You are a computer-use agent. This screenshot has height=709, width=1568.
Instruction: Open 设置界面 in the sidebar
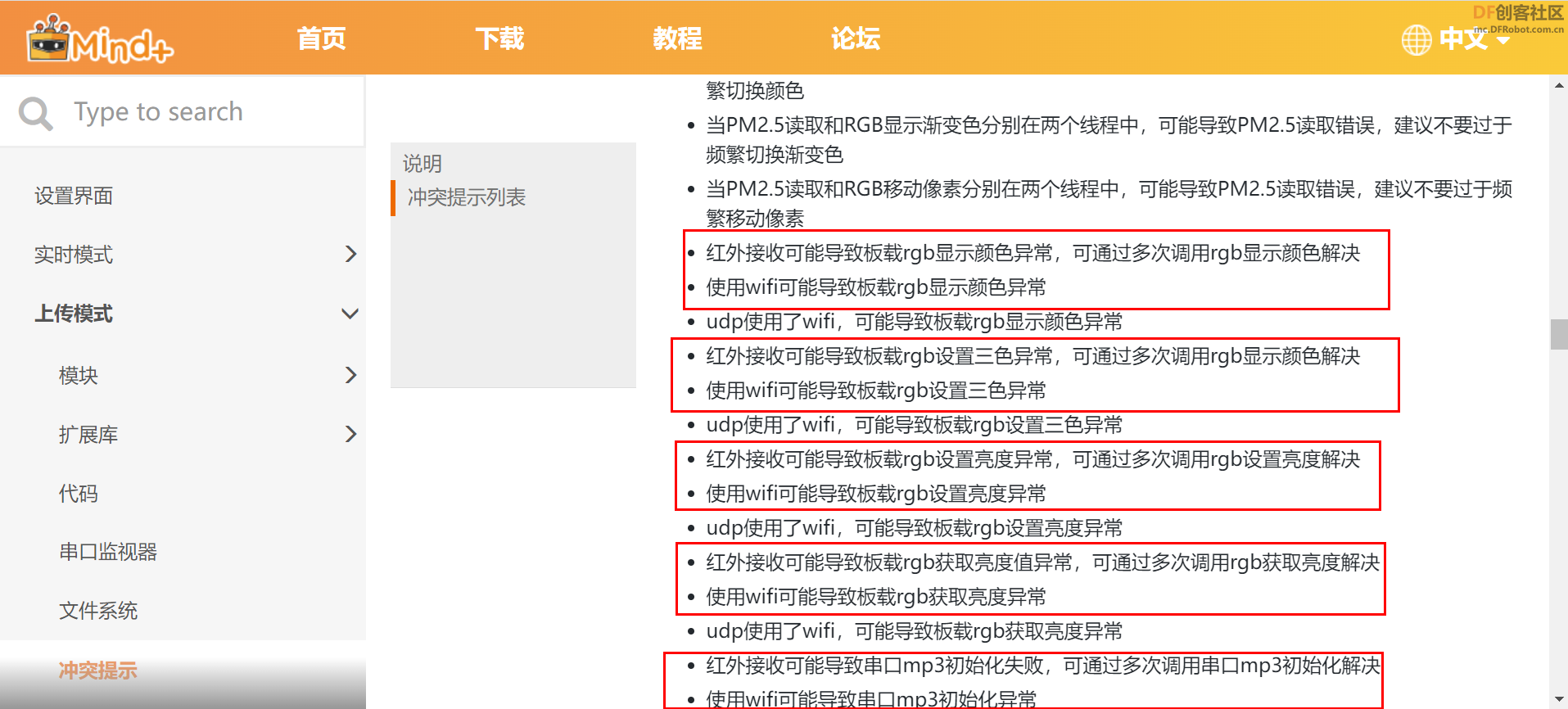pyautogui.click(x=74, y=196)
